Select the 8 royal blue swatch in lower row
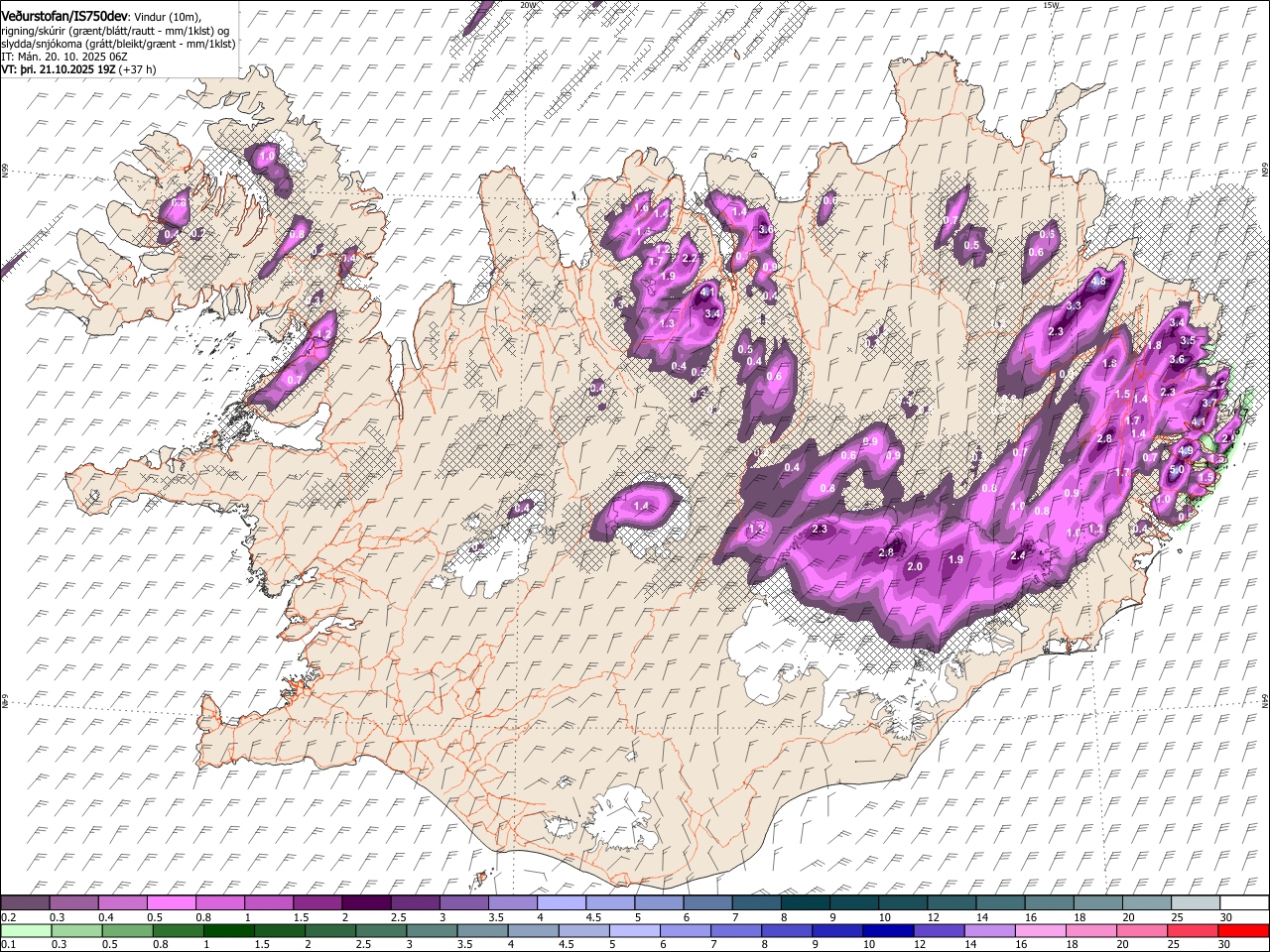1270x952 pixels. 786,930
